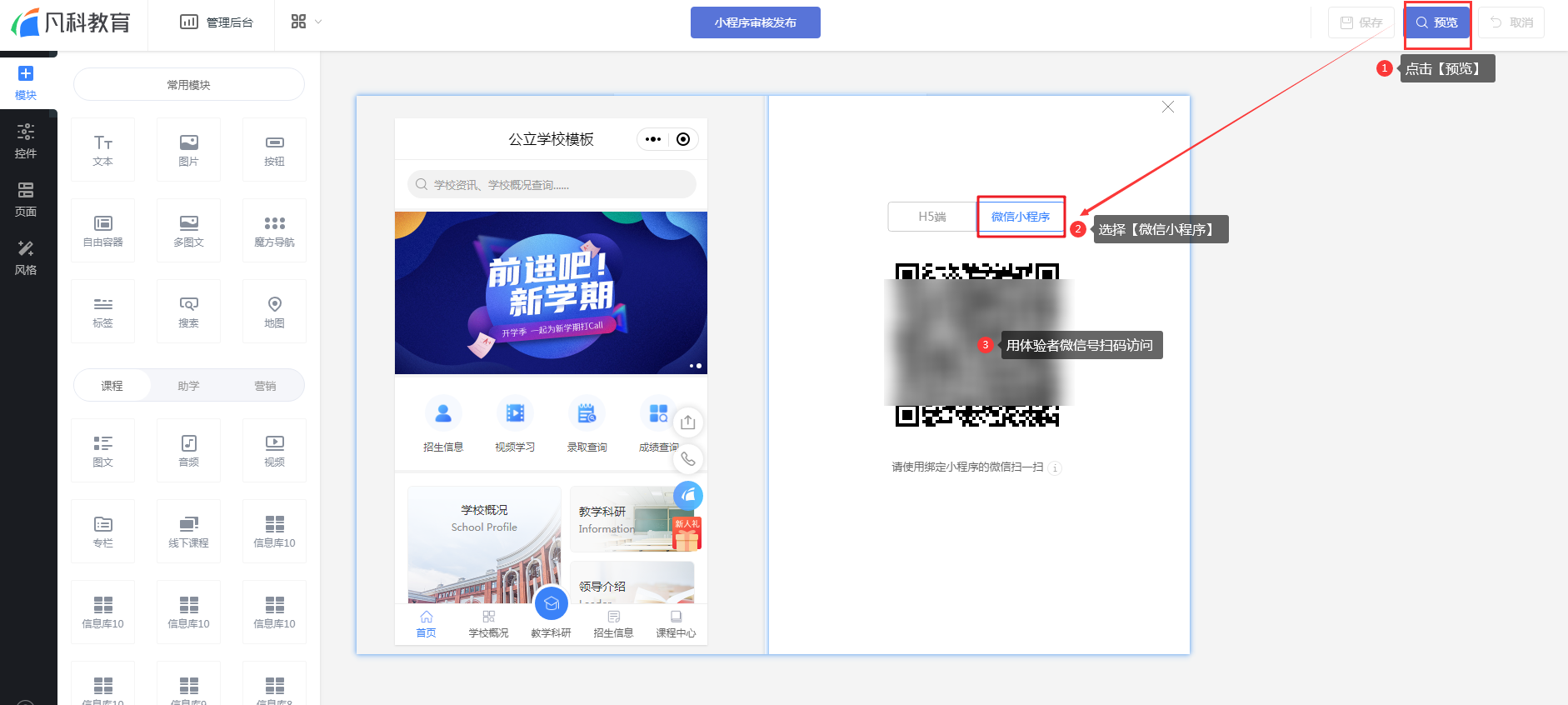This screenshot has height=705, width=1568.
Task: Select the 线下课程 module
Action: [189, 532]
